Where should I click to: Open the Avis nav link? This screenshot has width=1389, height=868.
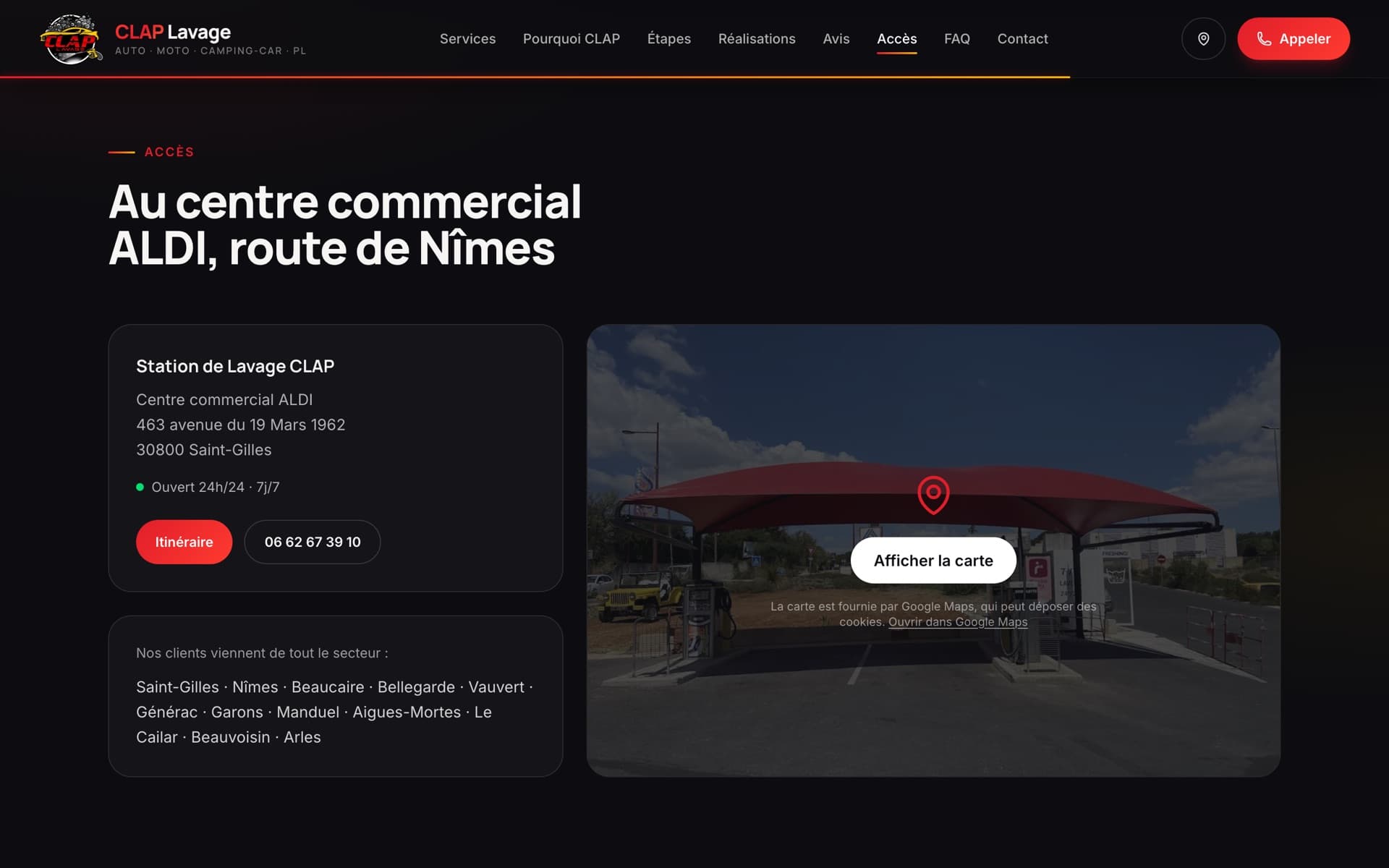836,38
